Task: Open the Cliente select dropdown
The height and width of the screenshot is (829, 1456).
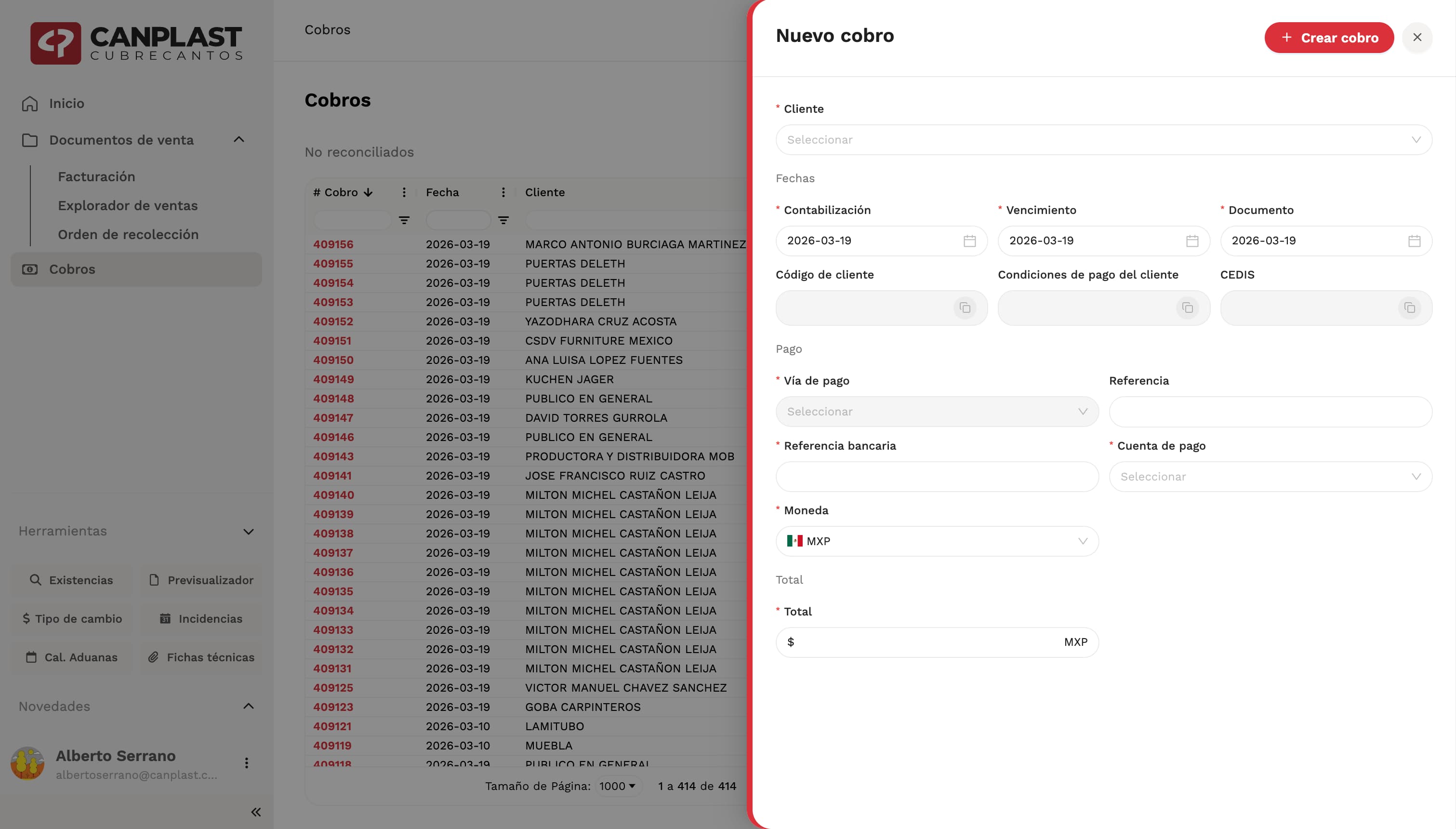Action: click(1103, 139)
